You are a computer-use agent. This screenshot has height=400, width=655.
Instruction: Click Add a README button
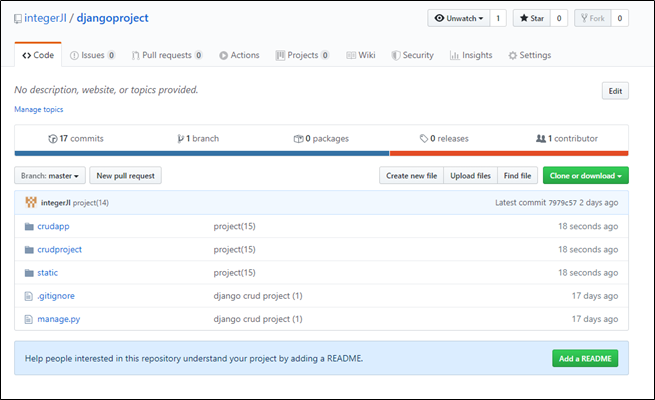click(x=585, y=359)
